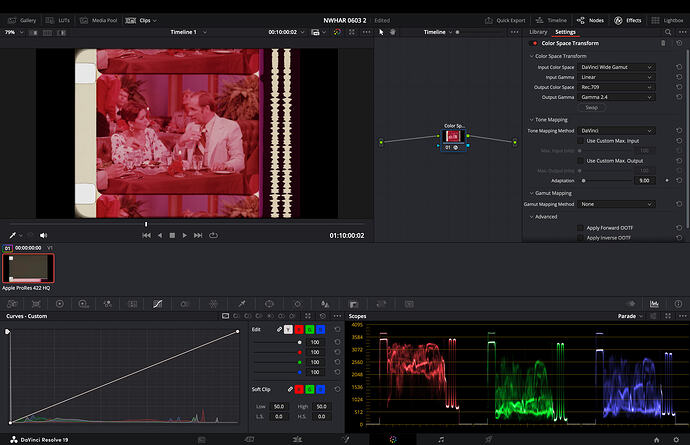Viewport: 690px width, 445px height.
Task: Select the Settings tab
Action: click(x=565, y=32)
